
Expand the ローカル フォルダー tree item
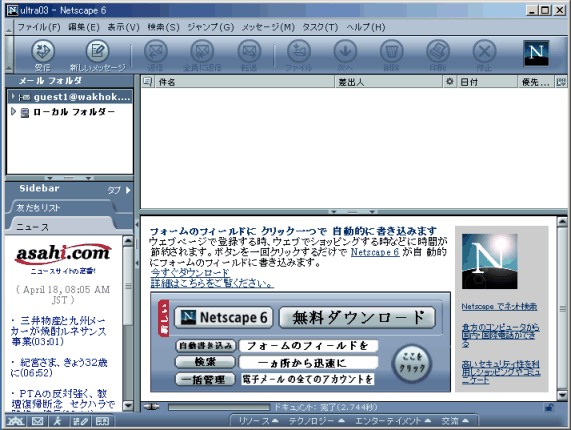point(13,111)
